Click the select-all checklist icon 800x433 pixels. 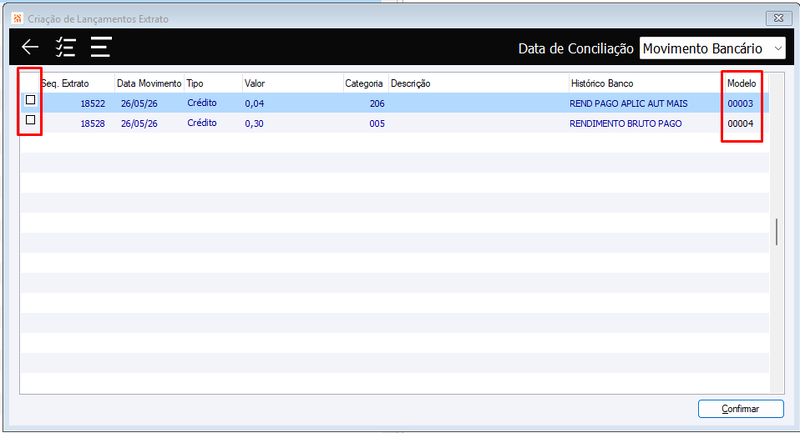(66, 47)
